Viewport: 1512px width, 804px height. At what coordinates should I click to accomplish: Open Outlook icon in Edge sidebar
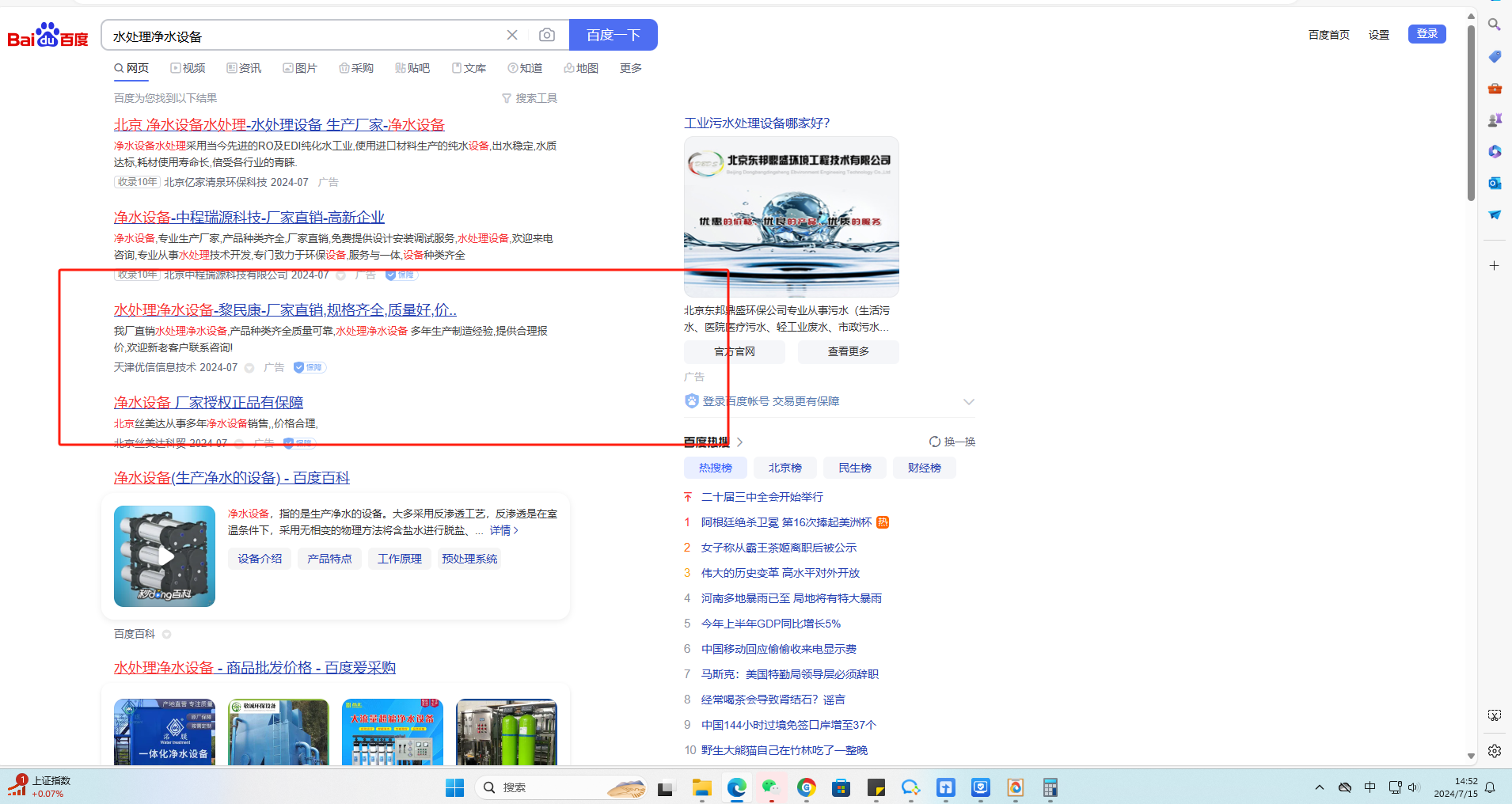pyautogui.click(x=1495, y=183)
